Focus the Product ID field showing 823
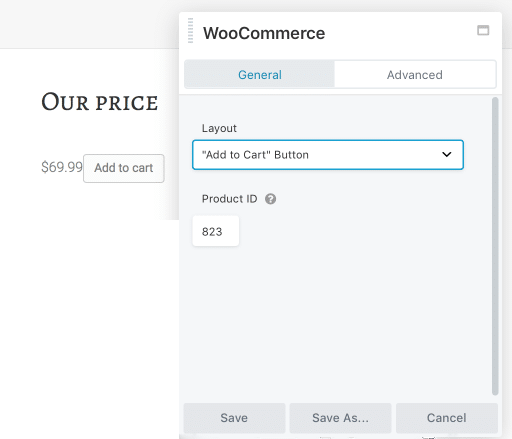This screenshot has width=512, height=439. [x=216, y=231]
